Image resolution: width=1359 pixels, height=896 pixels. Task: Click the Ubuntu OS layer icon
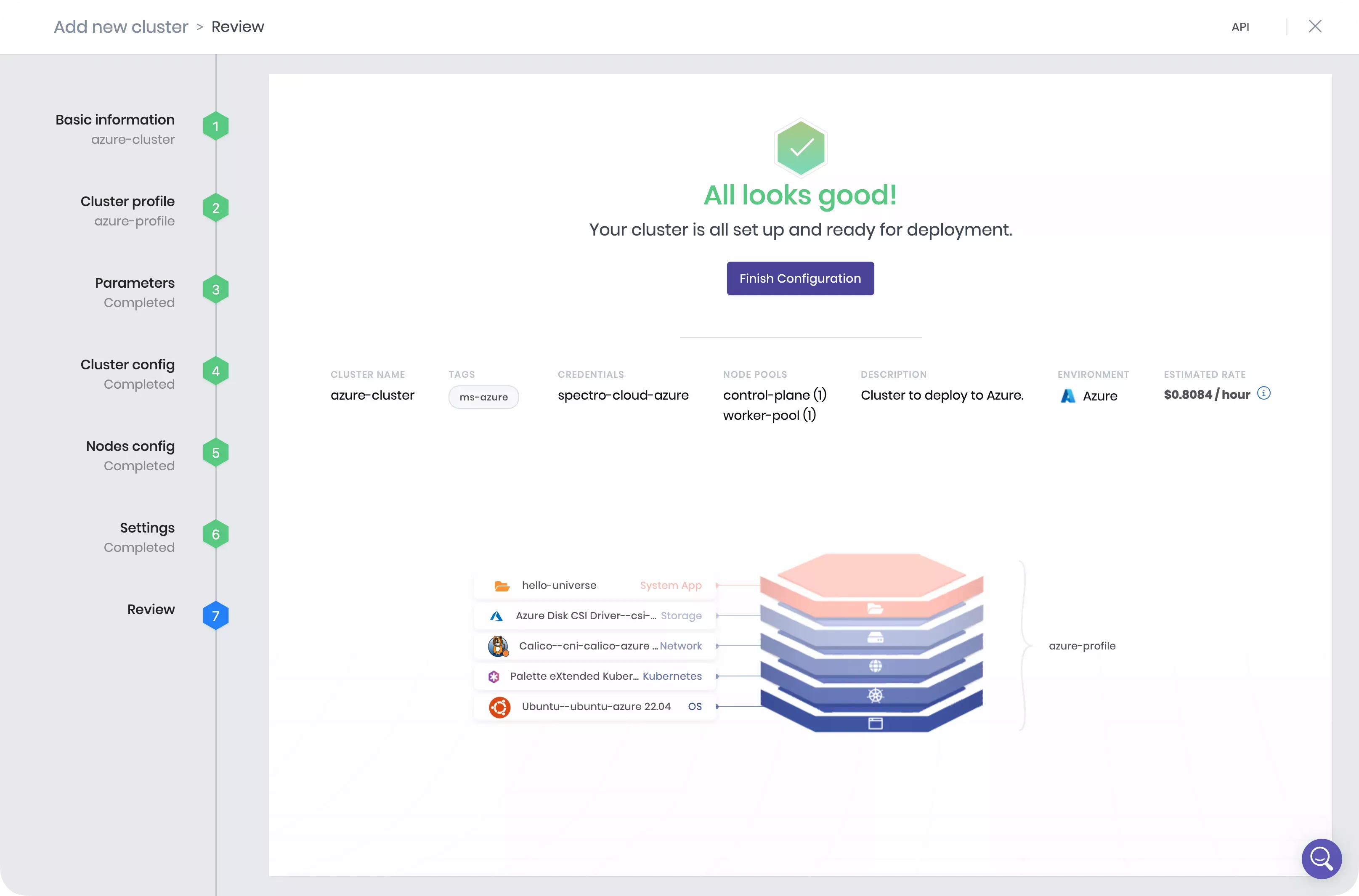click(499, 706)
